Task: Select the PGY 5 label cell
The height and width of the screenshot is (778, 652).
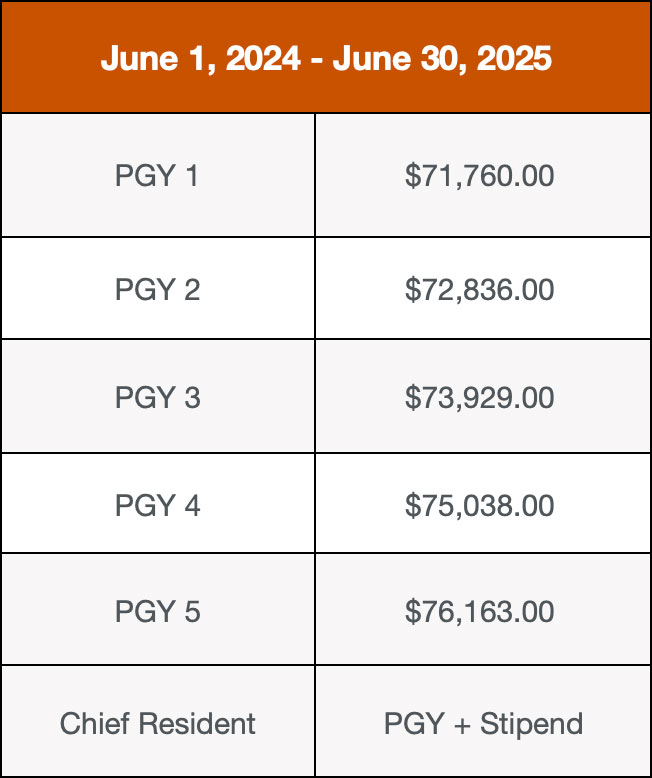Action: point(157,611)
